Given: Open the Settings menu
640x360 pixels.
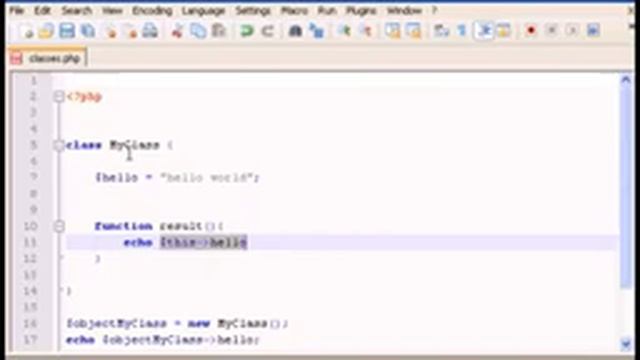Looking at the screenshot, I should click(x=253, y=11).
